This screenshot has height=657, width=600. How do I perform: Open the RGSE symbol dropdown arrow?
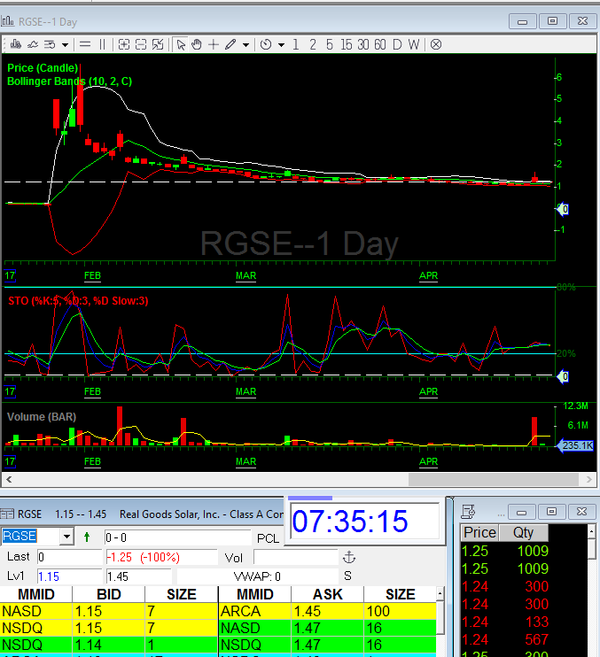point(67,536)
